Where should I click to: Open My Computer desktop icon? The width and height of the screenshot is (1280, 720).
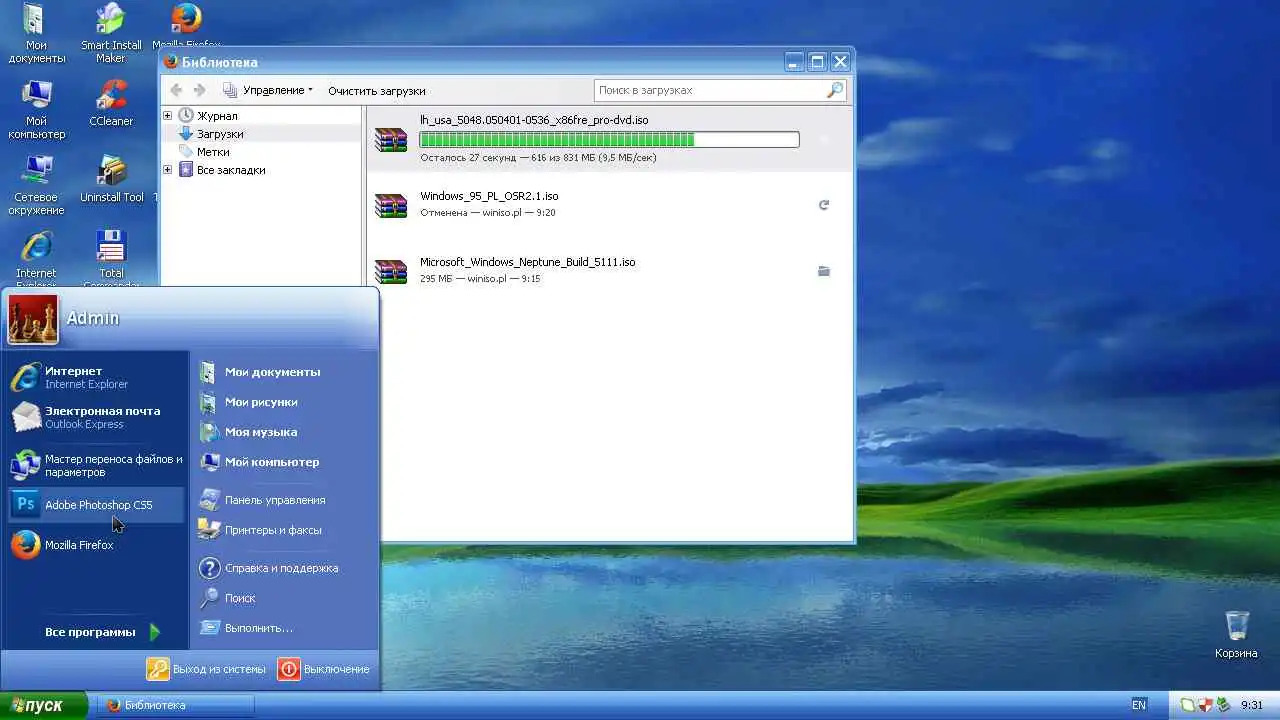tap(37, 110)
